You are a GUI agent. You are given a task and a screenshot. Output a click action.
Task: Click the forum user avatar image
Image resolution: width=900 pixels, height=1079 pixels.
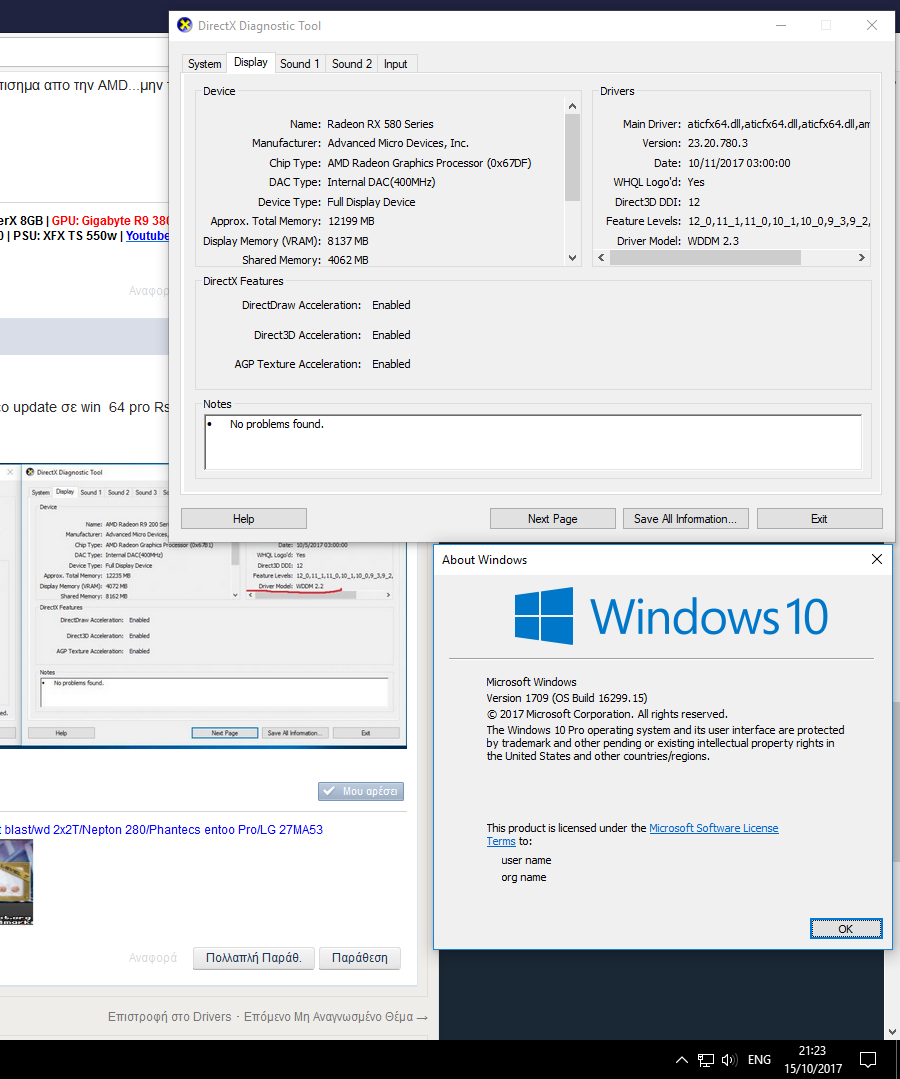point(17,882)
